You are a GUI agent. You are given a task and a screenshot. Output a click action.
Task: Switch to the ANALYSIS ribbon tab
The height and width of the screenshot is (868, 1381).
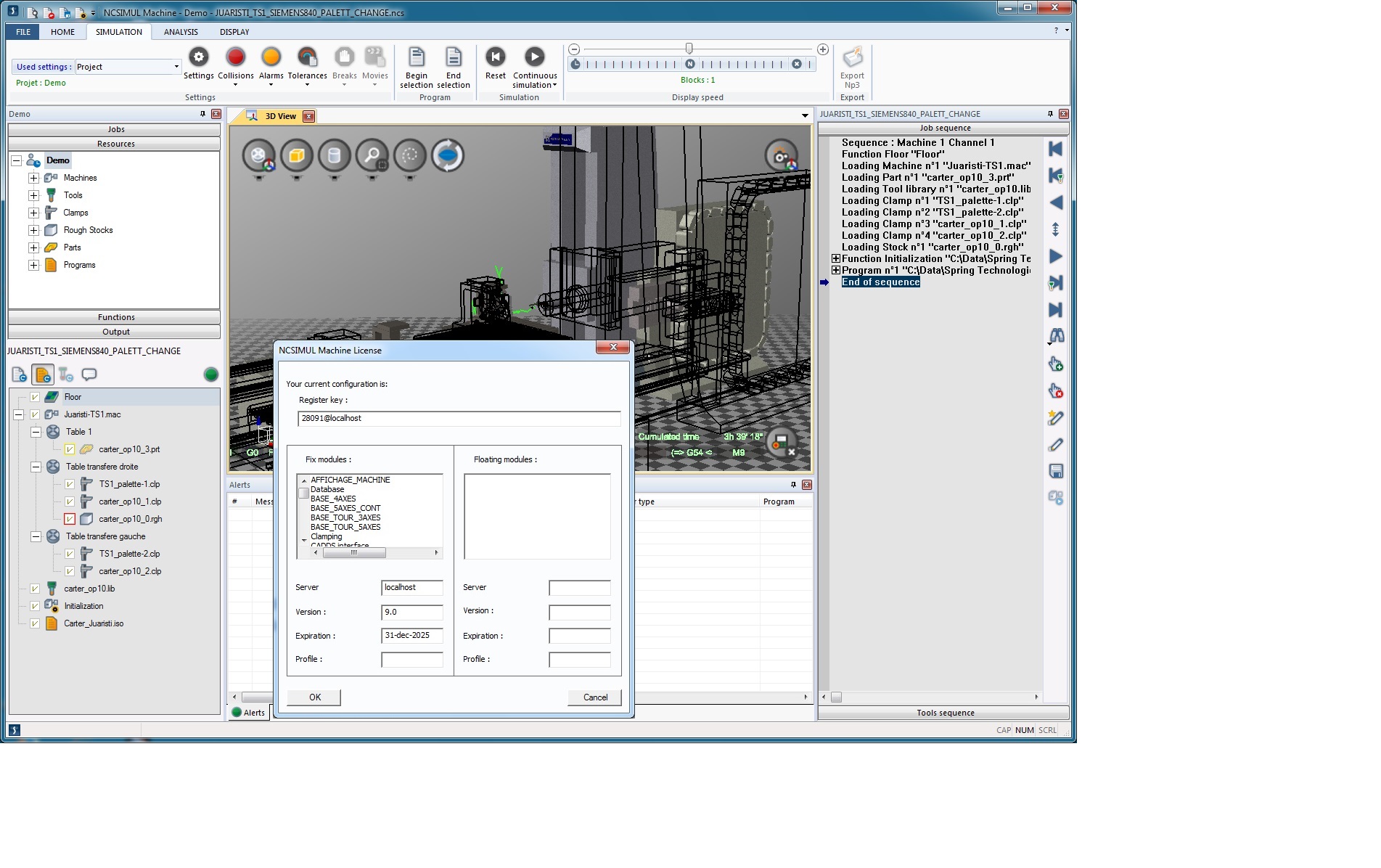point(181,32)
